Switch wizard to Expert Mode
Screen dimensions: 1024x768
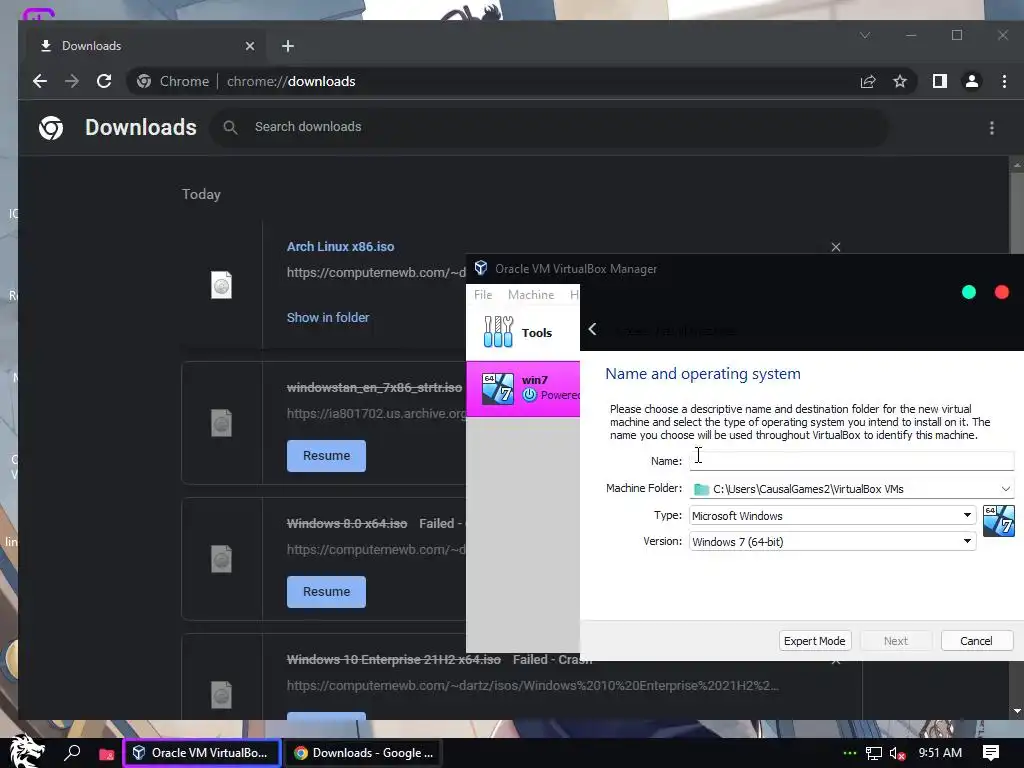click(x=814, y=641)
